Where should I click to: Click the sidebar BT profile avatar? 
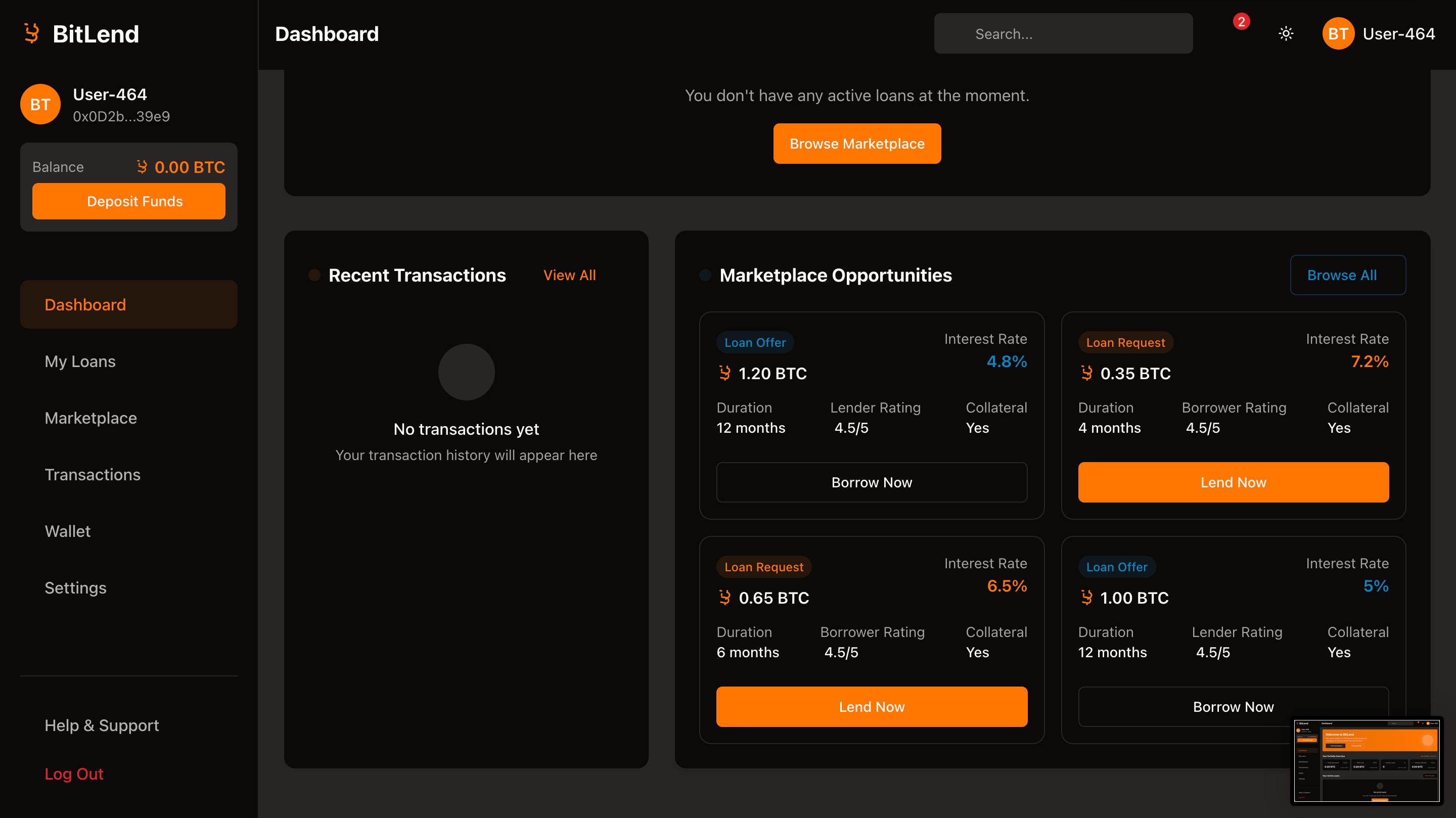pos(40,104)
